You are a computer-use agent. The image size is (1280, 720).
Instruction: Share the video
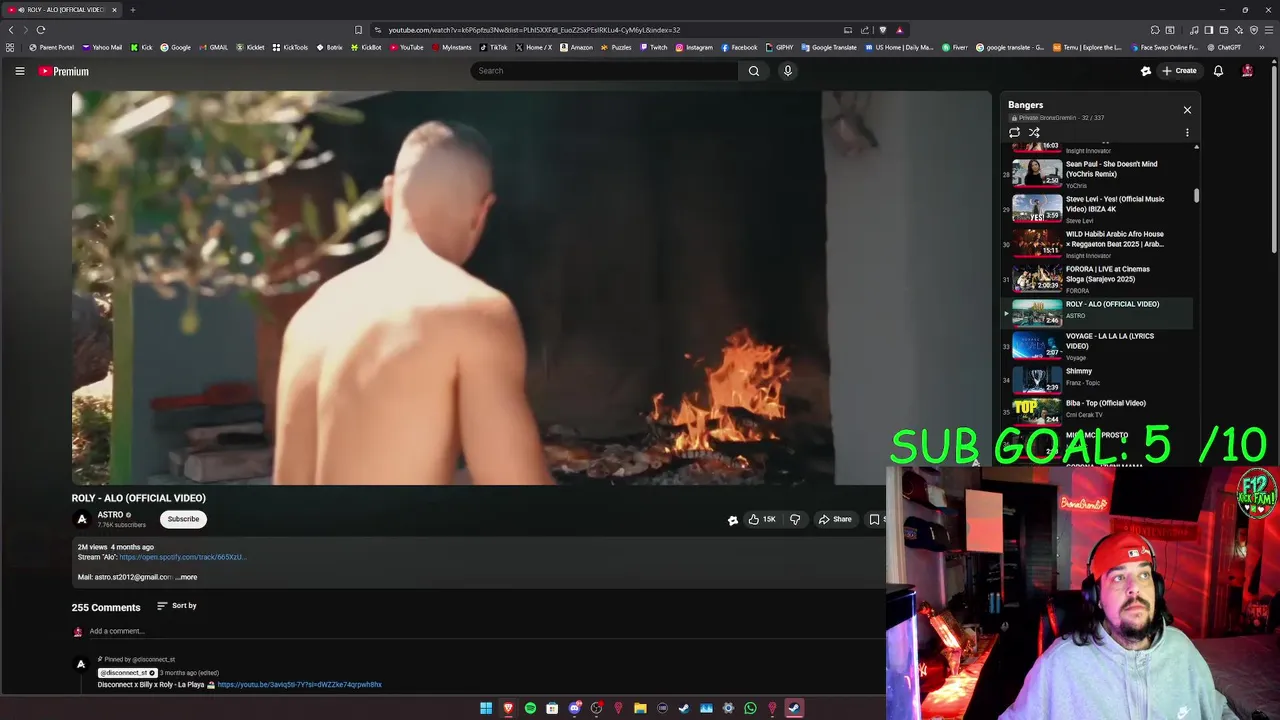tap(835, 519)
